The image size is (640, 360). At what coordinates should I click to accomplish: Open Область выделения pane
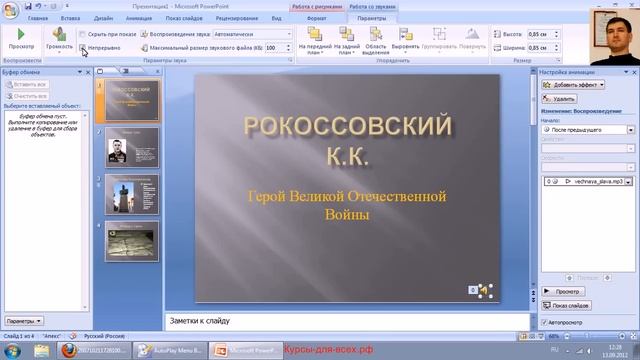376,40
